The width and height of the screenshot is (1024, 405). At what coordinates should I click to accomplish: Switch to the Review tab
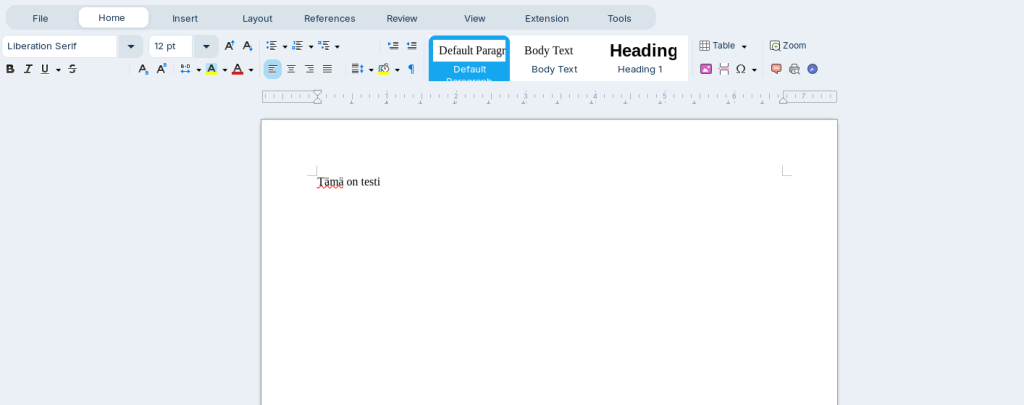pos(402,18)
